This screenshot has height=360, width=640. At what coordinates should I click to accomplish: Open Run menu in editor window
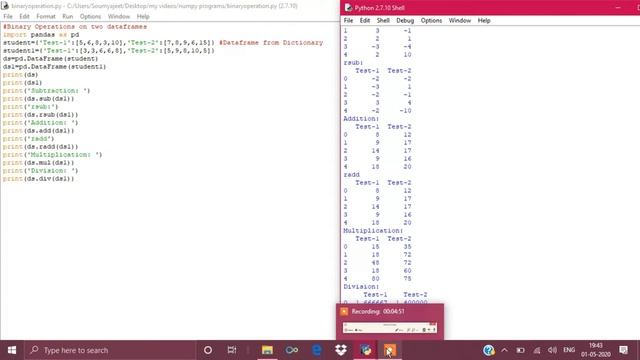[67, 16]
